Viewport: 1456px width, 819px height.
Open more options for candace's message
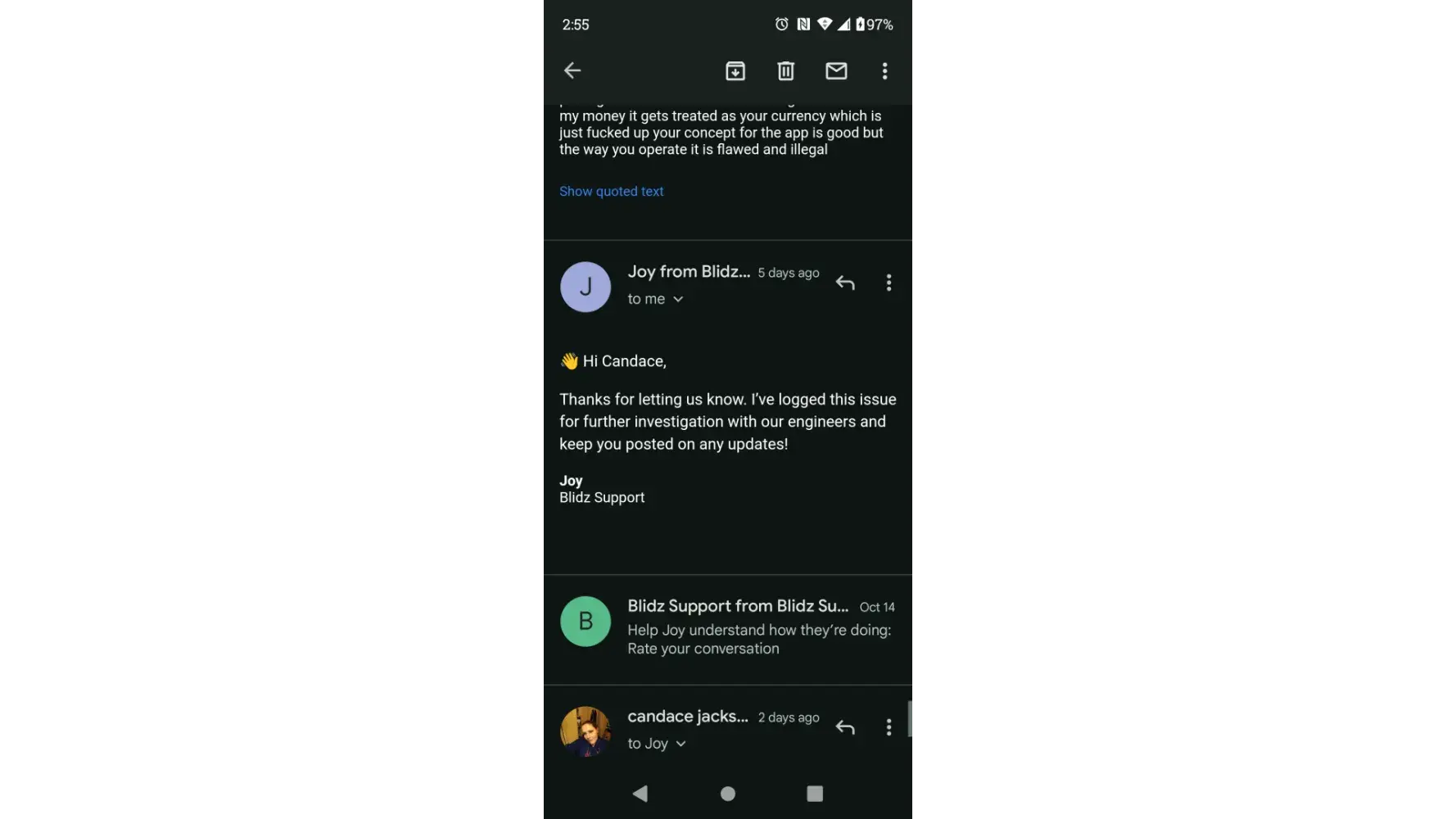tap(889, 727)
